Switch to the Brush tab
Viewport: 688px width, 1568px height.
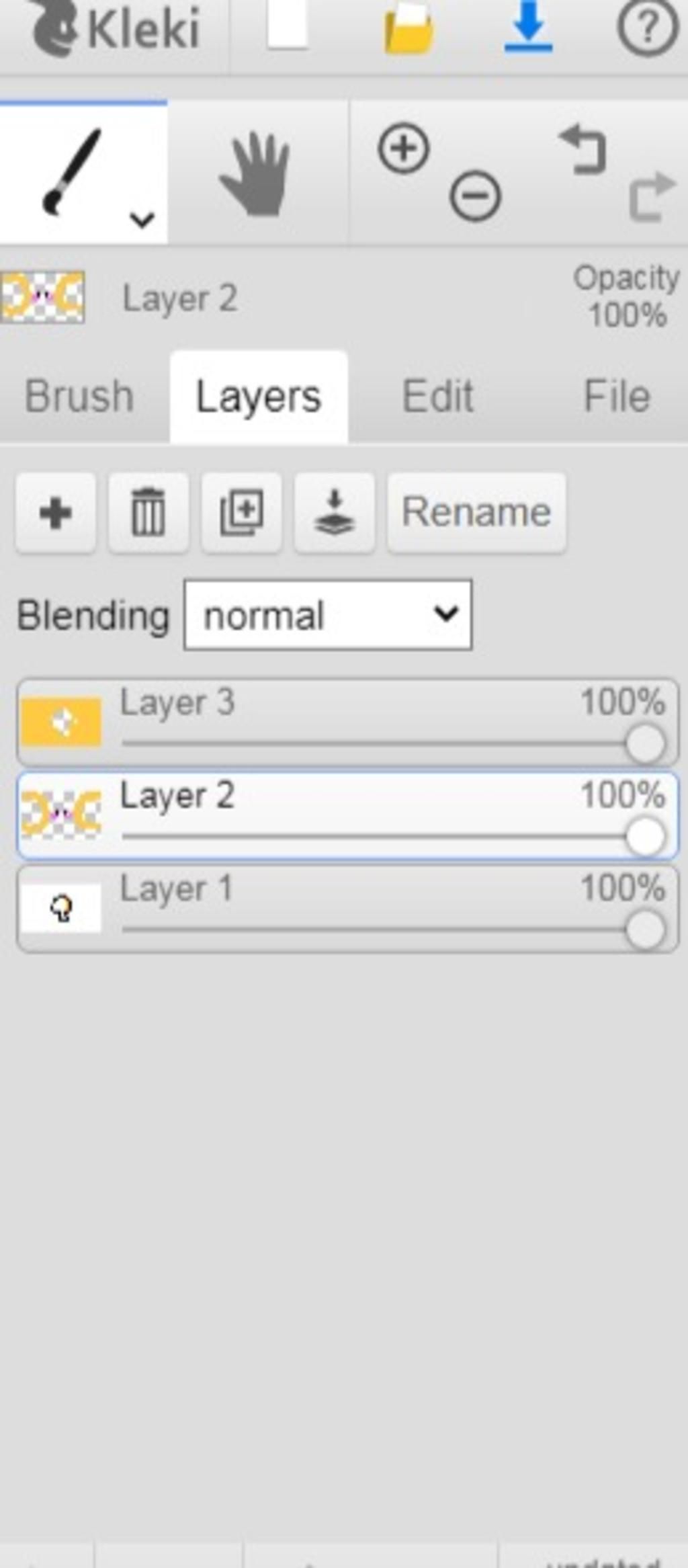coord(79,396)
